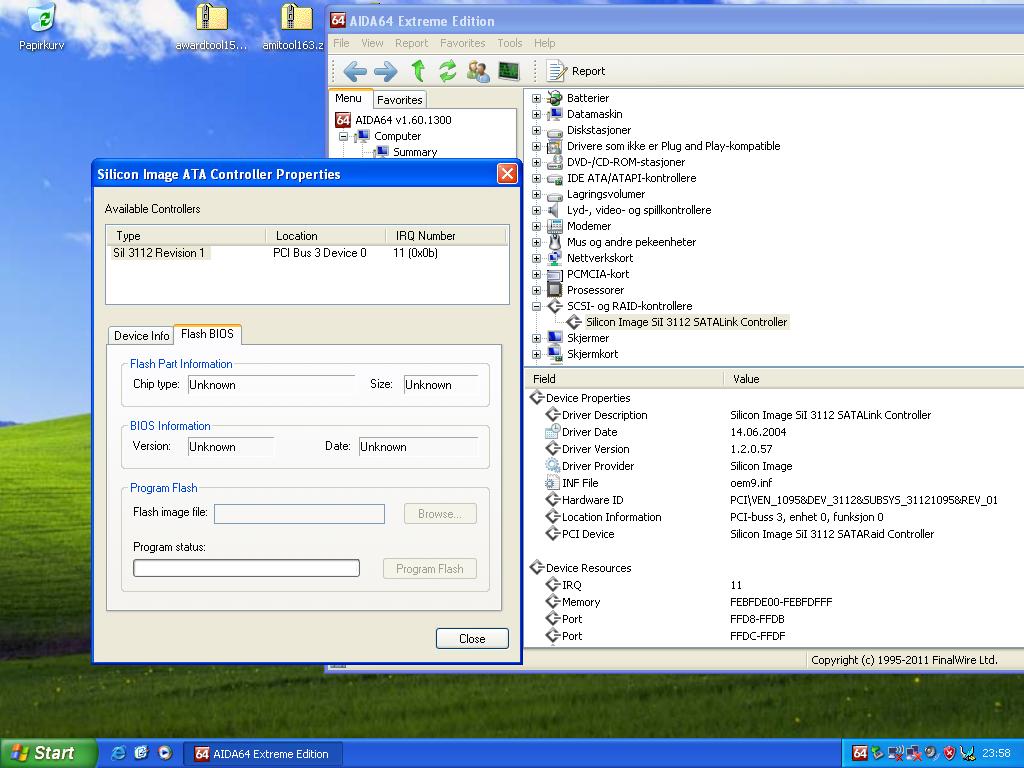1024x768 pixels.
Task: Open the Favorites menu
Action: (x=462, y=43)
